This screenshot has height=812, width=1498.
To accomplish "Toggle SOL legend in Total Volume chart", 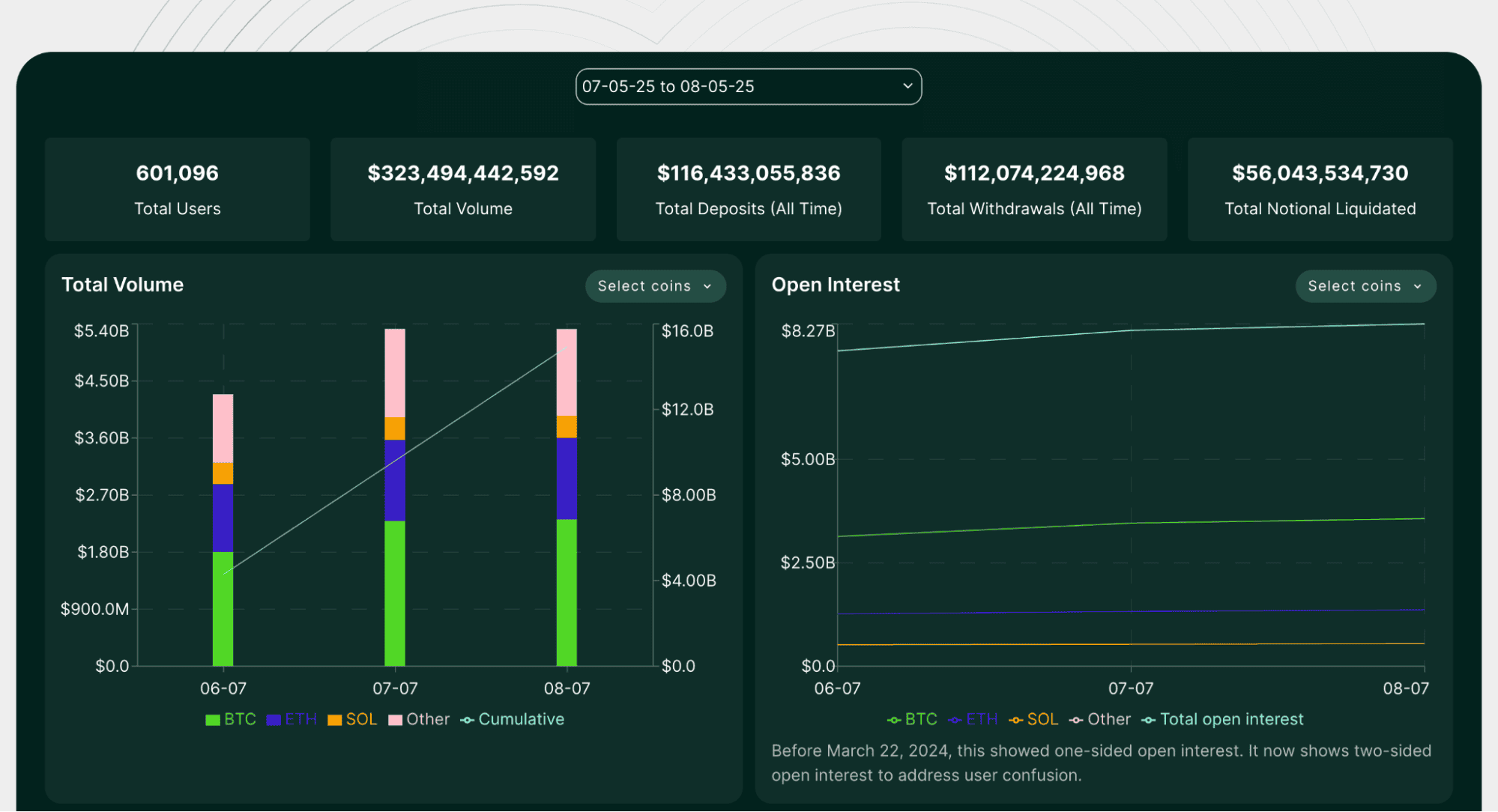I will click(x=352, y=719).
